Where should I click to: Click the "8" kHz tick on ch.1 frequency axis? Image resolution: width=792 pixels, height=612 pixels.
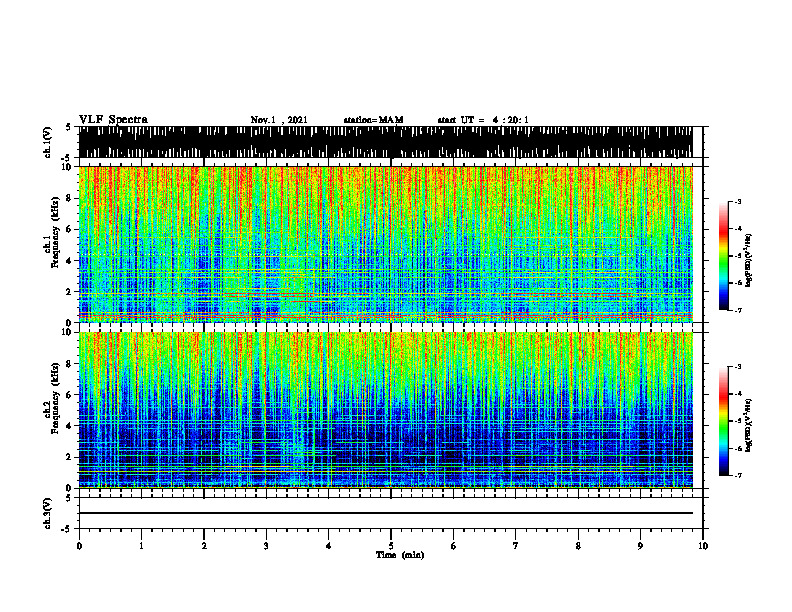point(69,198)
